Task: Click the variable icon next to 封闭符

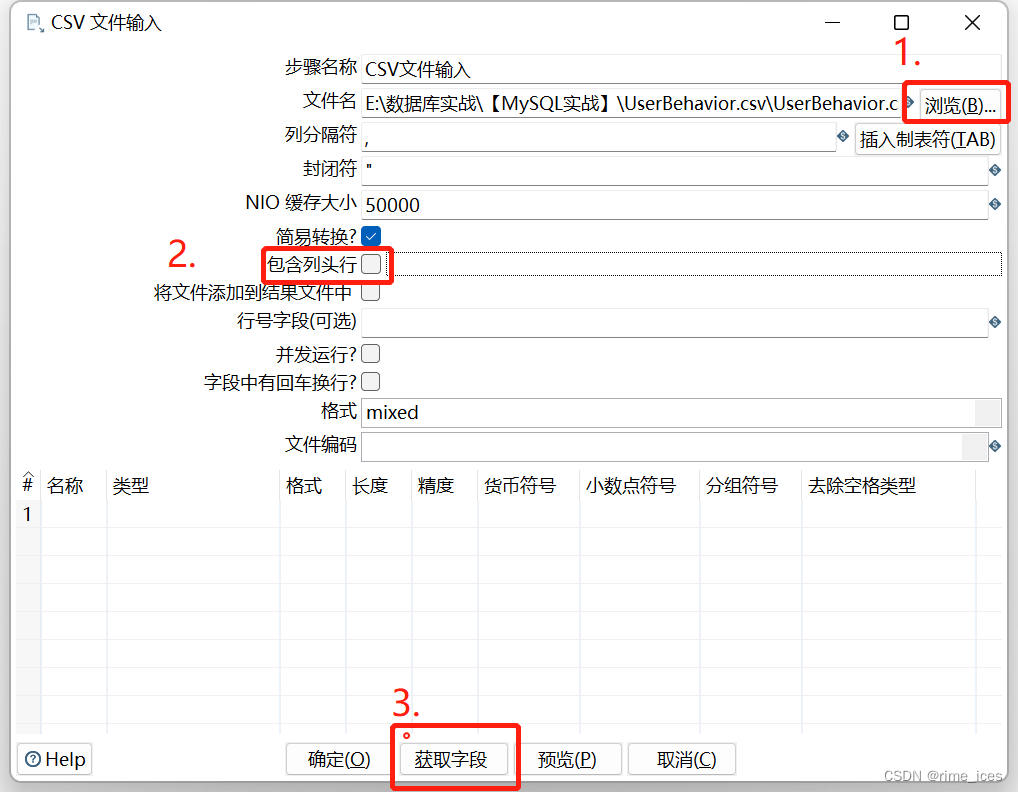Action: [x=995, y=170]
